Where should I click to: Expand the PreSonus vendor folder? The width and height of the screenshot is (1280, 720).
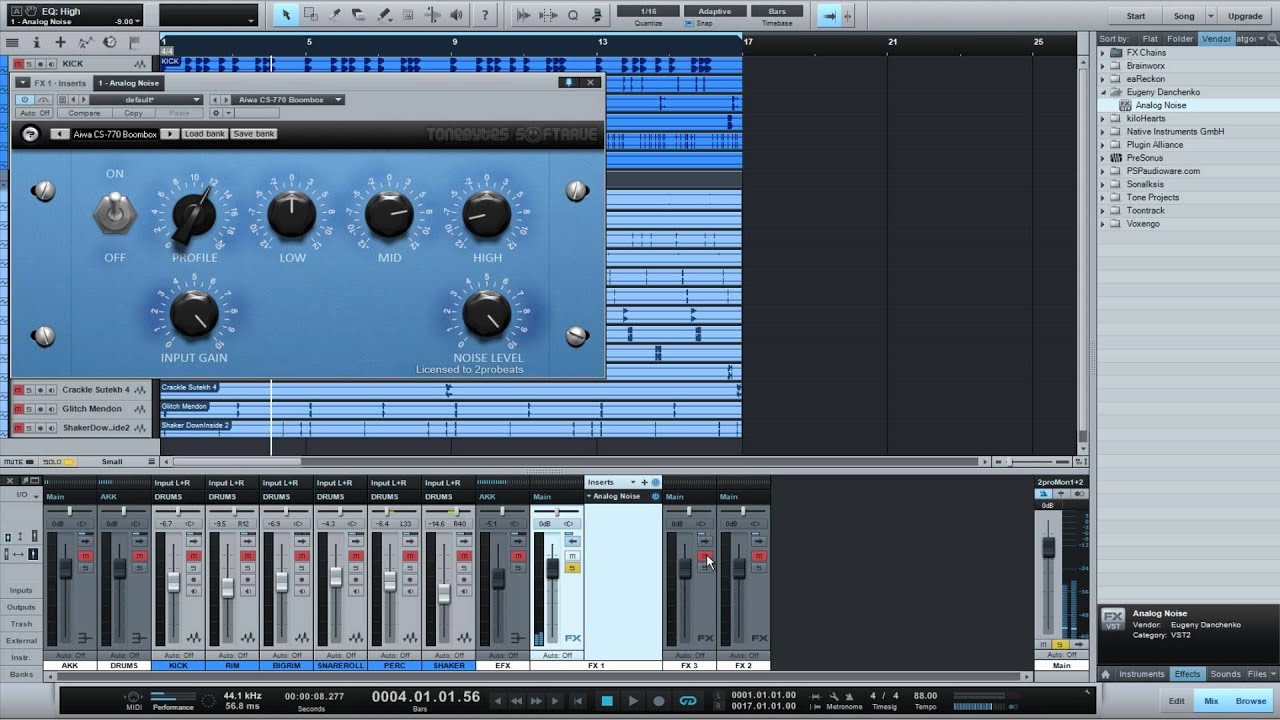coord(1104,158)
